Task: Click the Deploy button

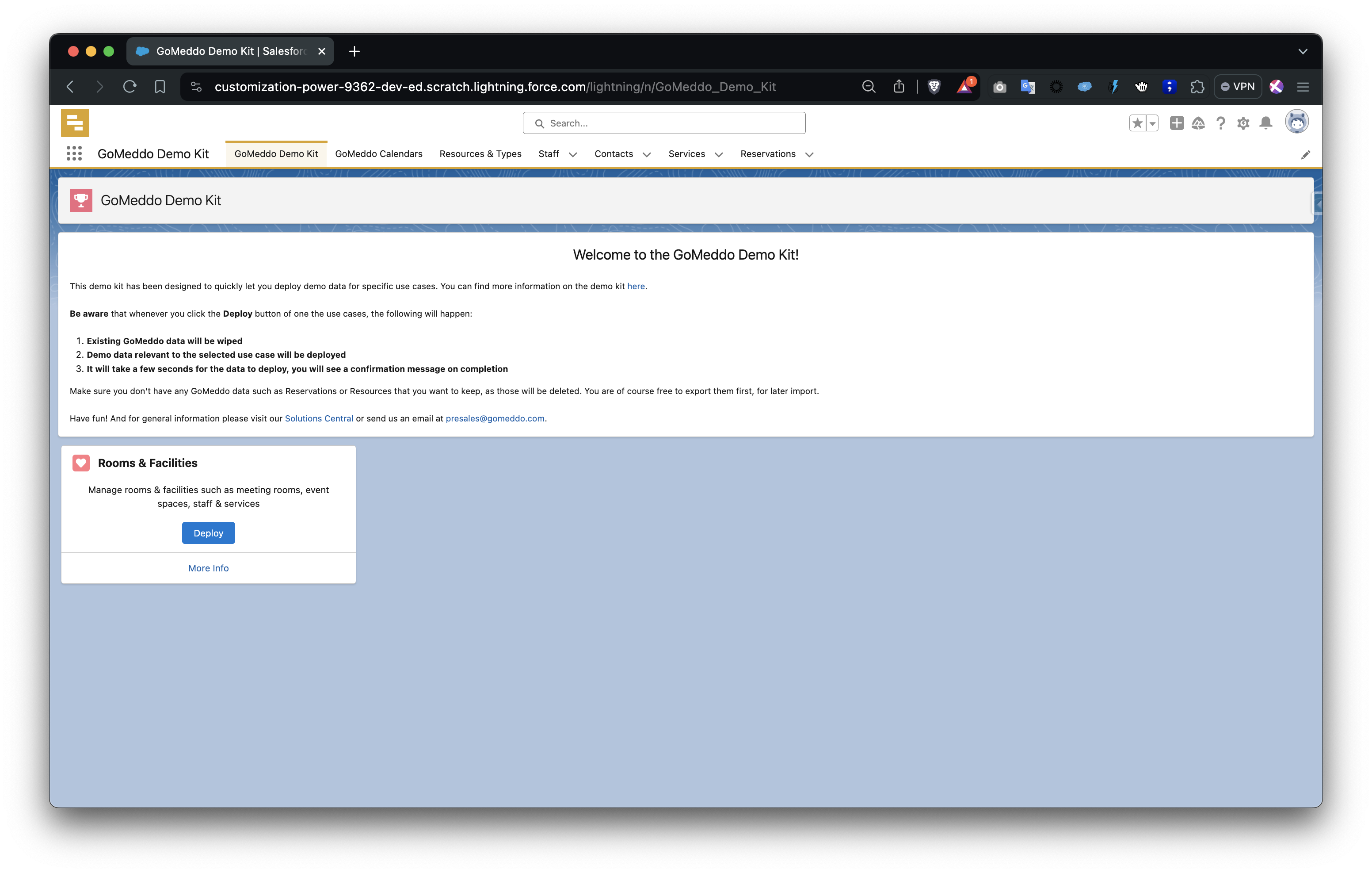Action: [208, 532]
